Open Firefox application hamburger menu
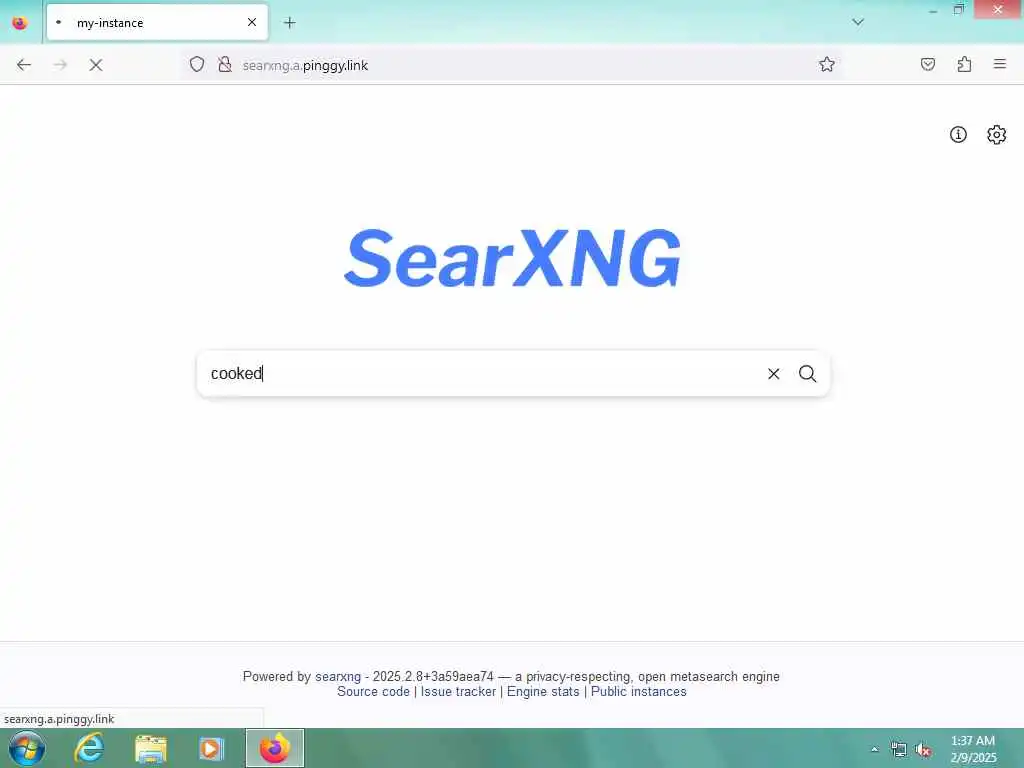 tap(1000, 64)
